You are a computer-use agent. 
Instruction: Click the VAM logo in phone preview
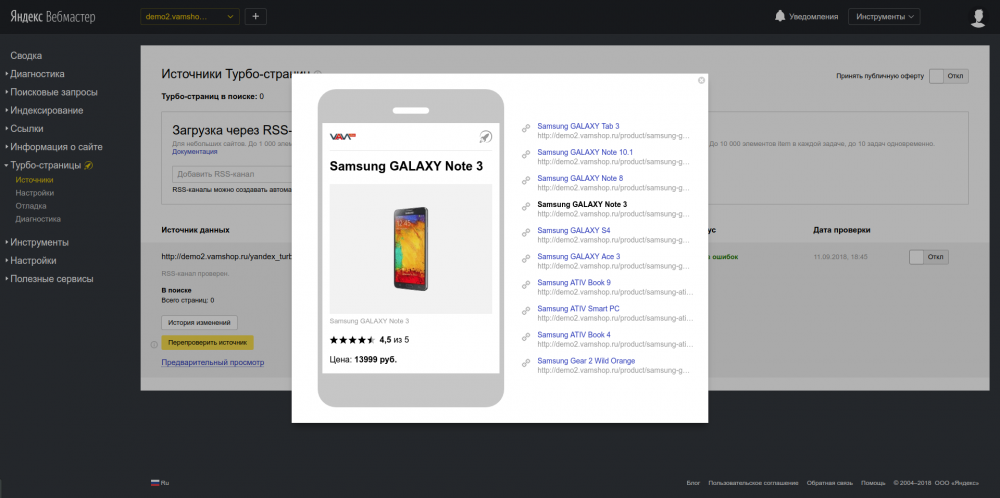pos(342,136)
